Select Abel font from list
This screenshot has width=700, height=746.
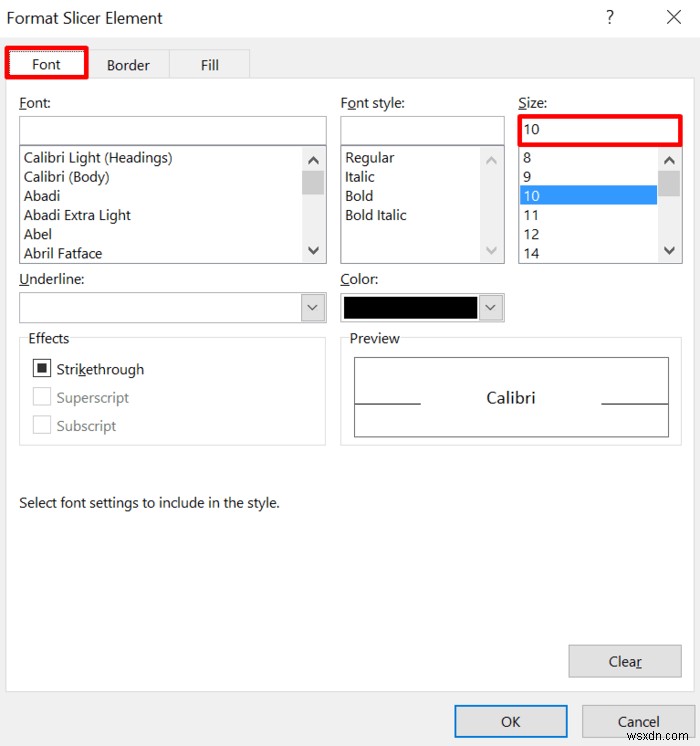tap(38, 234)
